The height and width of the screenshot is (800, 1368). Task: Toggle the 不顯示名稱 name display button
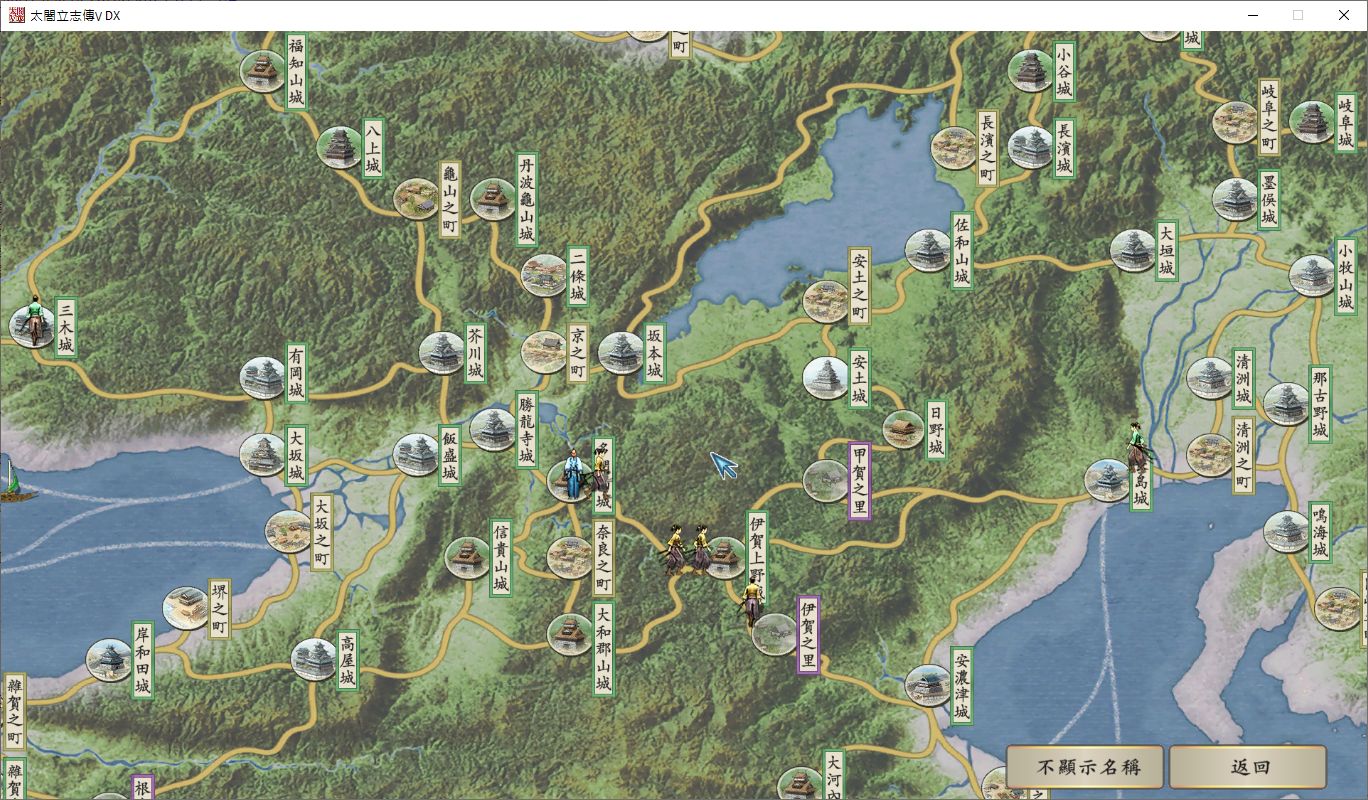(1085, 767)
